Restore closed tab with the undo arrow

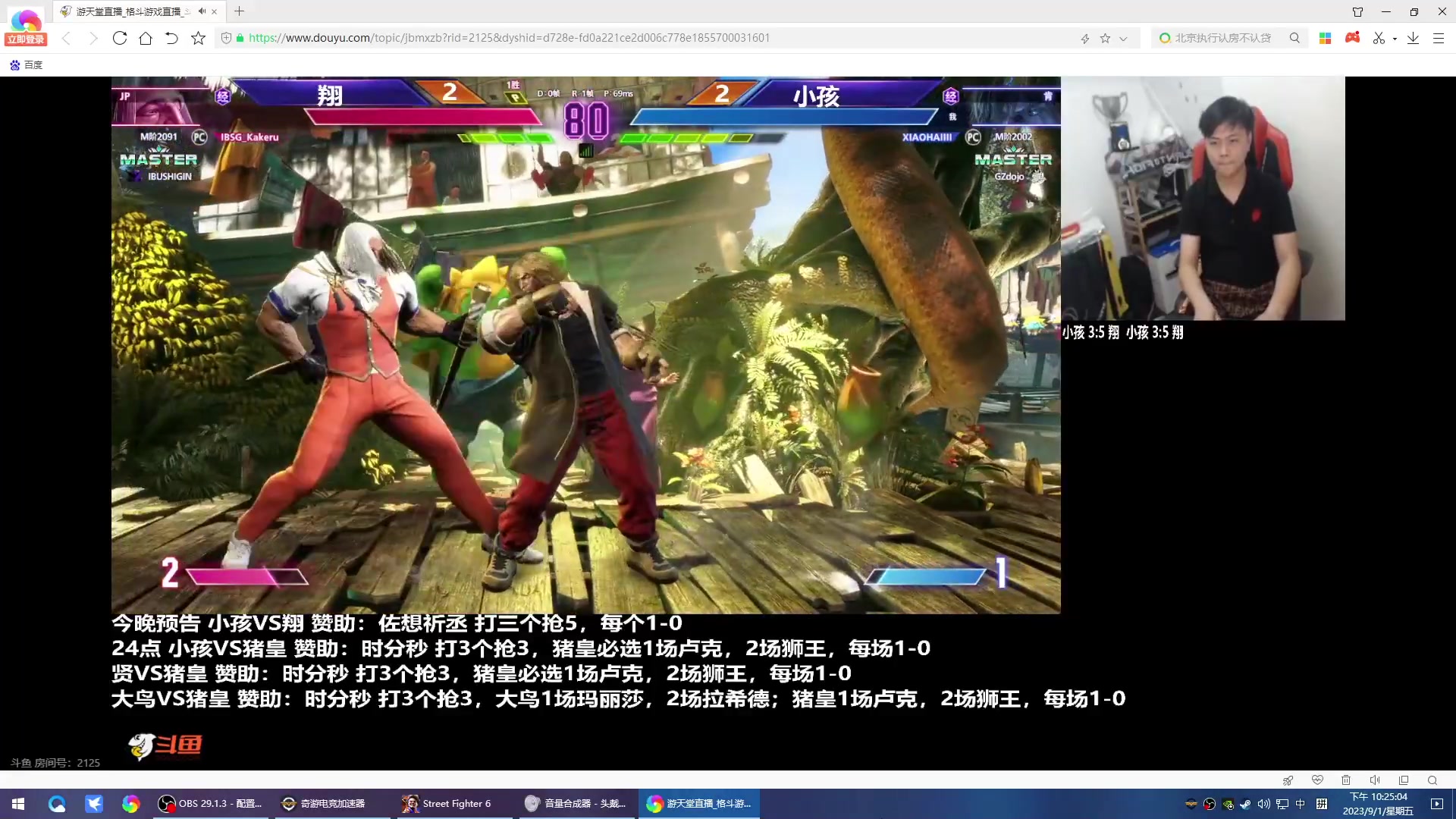tap(171, 38)
